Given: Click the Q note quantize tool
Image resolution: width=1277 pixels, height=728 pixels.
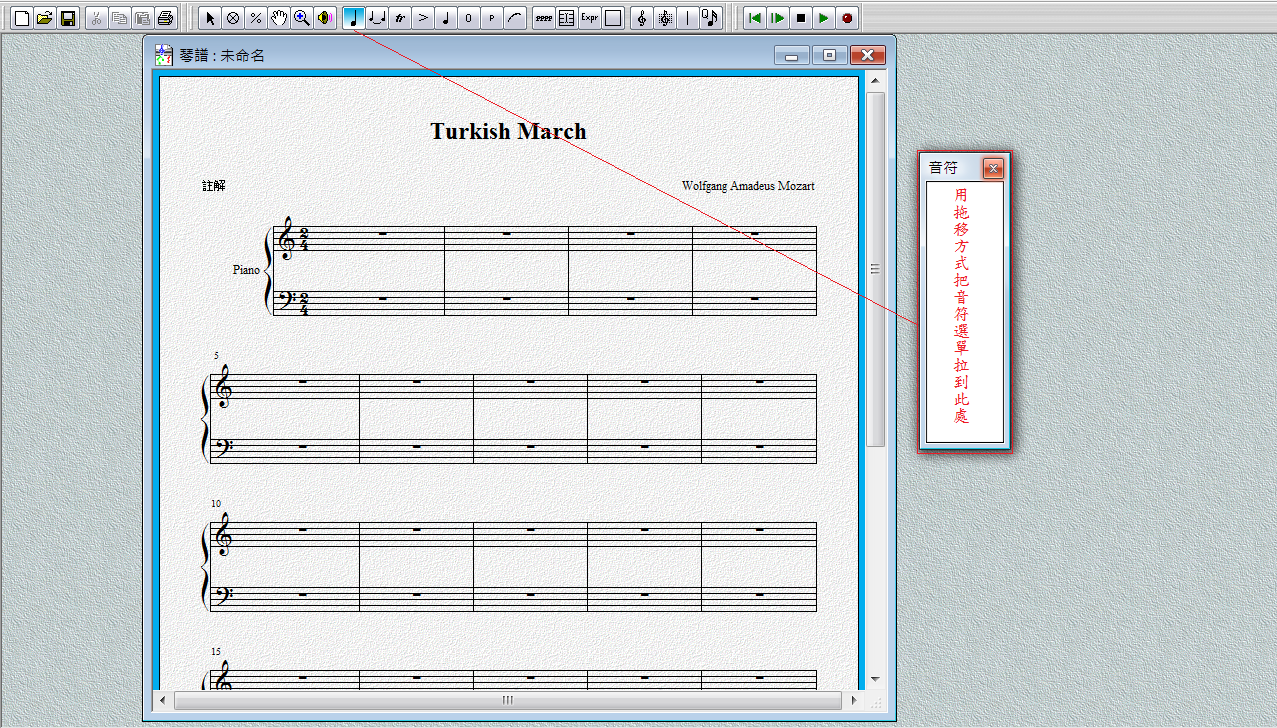Looking at the screenshot, I should click(x=710, y=18).
